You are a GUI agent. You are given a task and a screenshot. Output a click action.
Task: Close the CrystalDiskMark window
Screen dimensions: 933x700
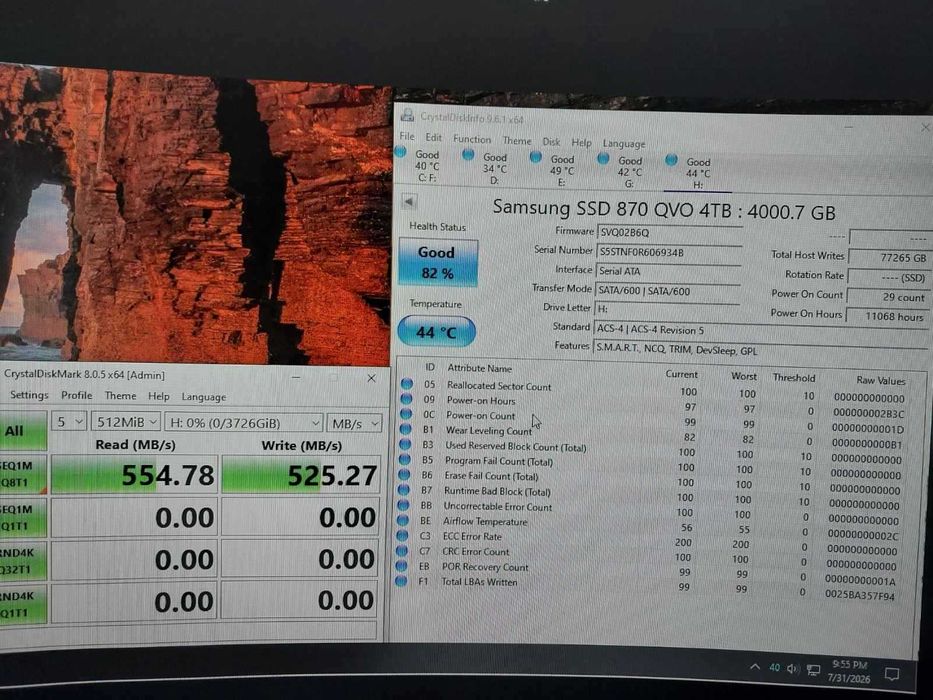point(371,378)
